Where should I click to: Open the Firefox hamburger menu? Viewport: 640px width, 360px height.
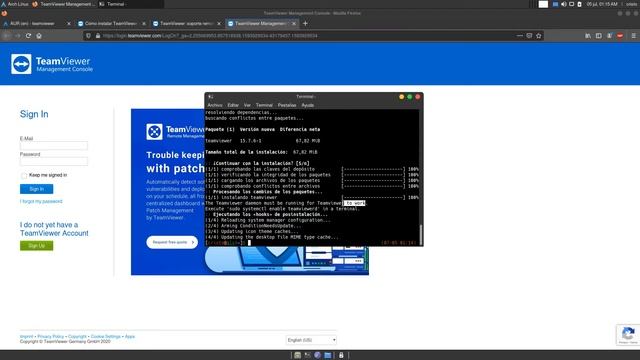[x=633, y=36]
